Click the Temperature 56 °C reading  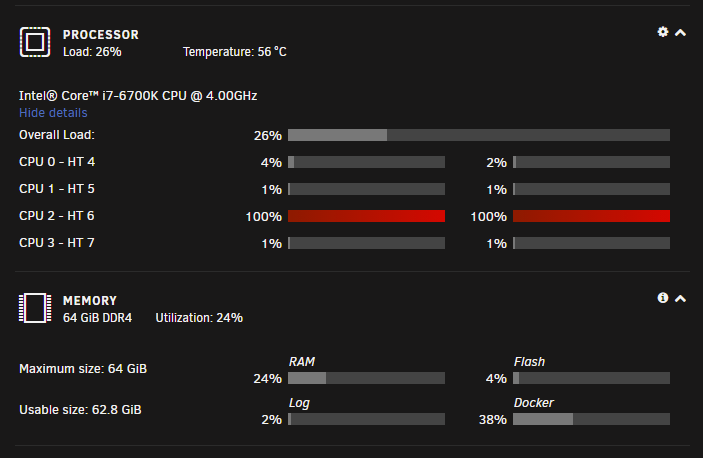pyautogui.click(x=234, y=52)
